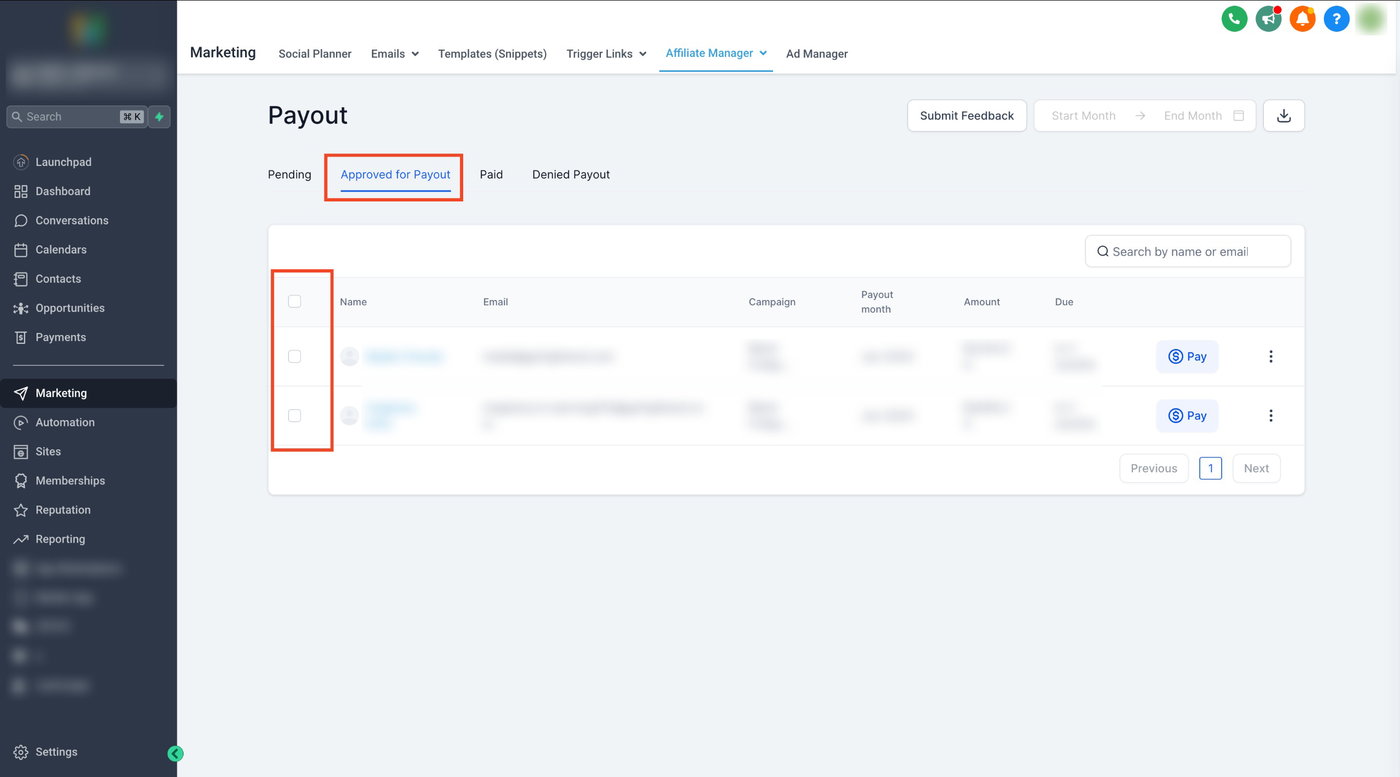
Task: Open the orange notifications bell
Action: (x=1302, y=18)
